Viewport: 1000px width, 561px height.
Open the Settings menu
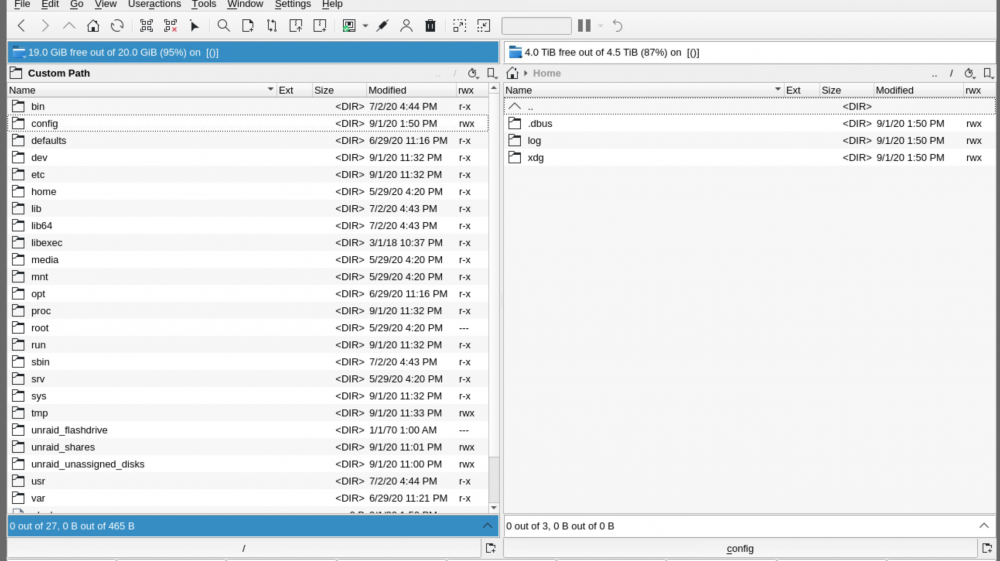point(293,4)
